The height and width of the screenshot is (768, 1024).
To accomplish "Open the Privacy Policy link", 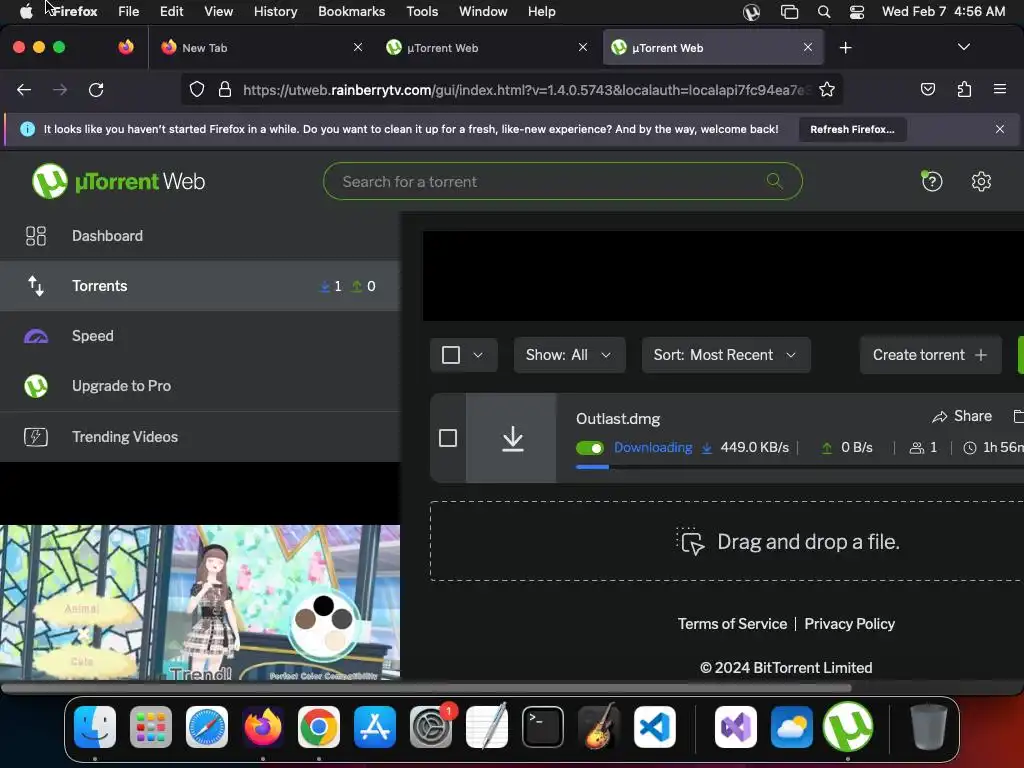I will tap(849, 624).
